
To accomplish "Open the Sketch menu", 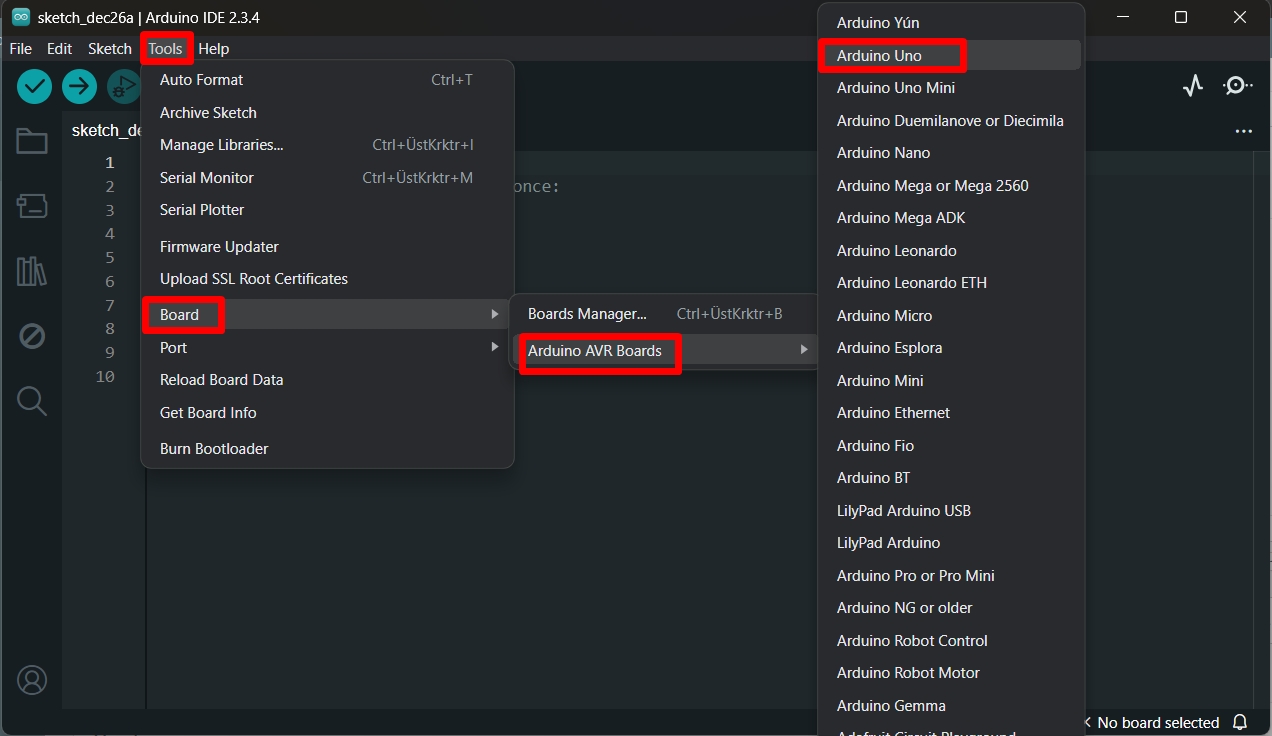I will [x=110, y=49].
